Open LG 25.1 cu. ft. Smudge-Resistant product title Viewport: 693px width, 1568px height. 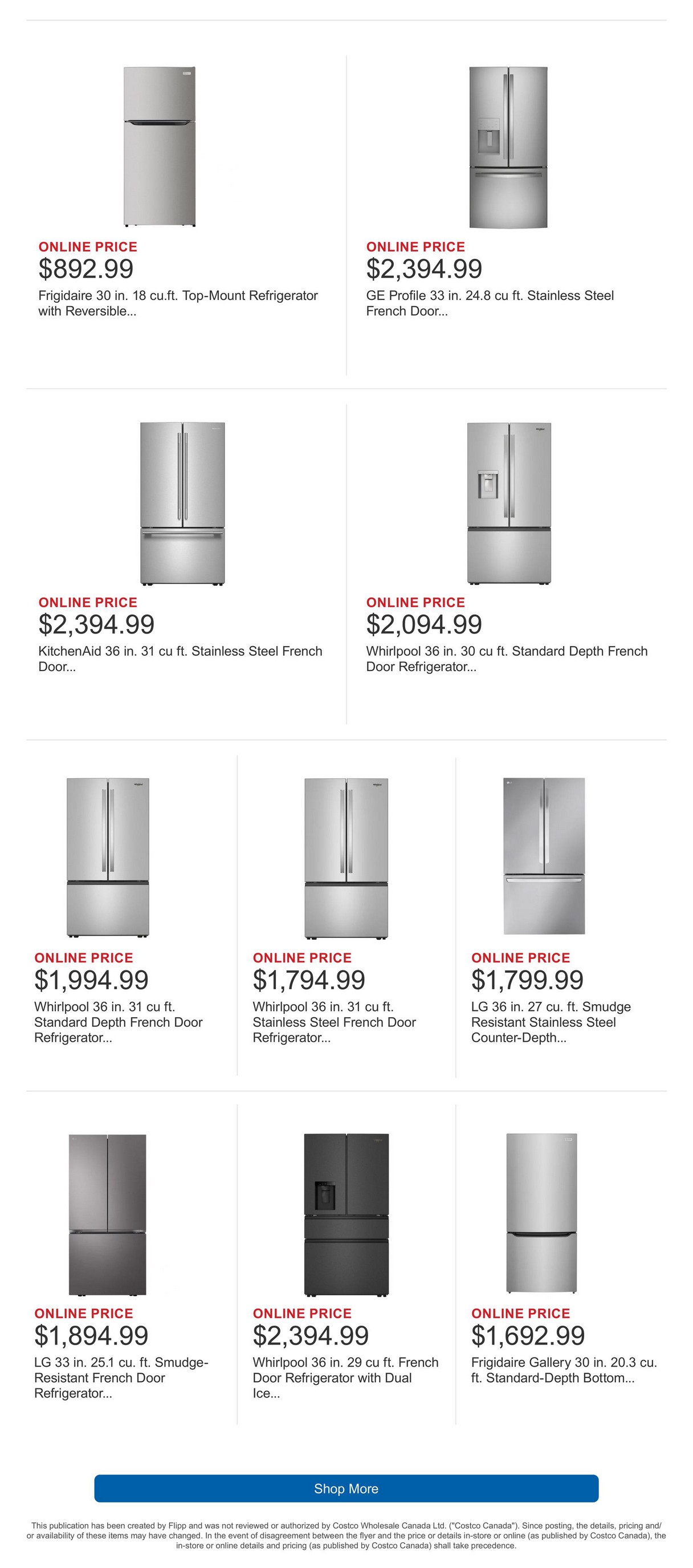(x=121, y=1378)
